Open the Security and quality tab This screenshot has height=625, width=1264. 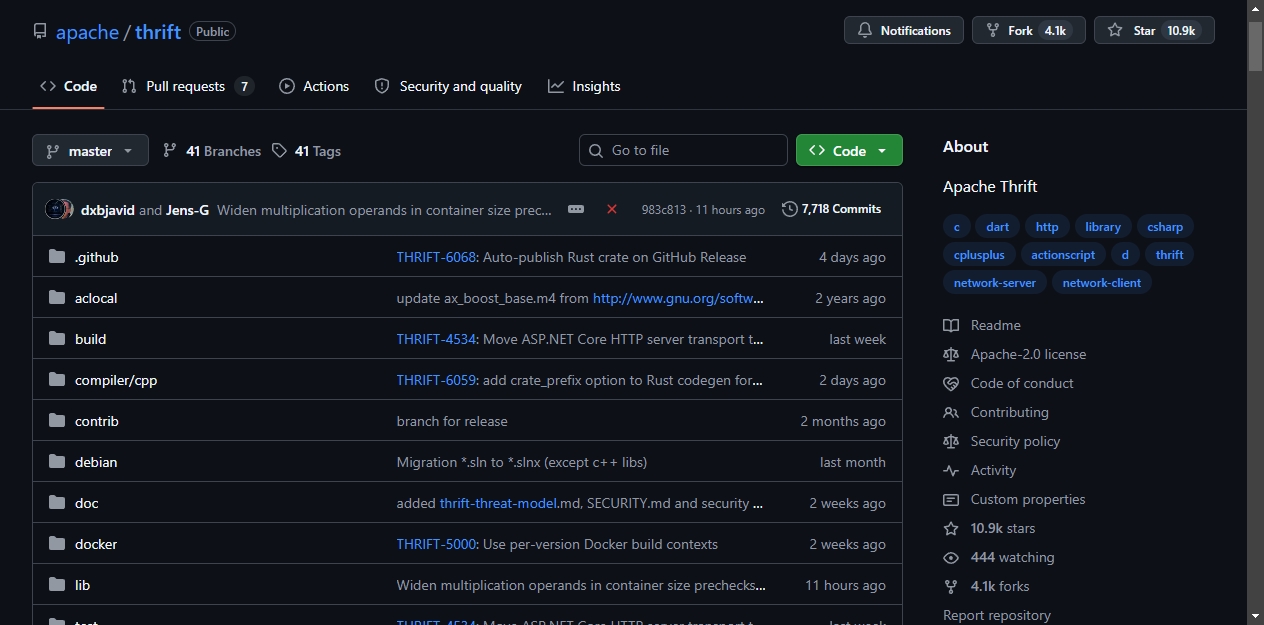[448, 86]
